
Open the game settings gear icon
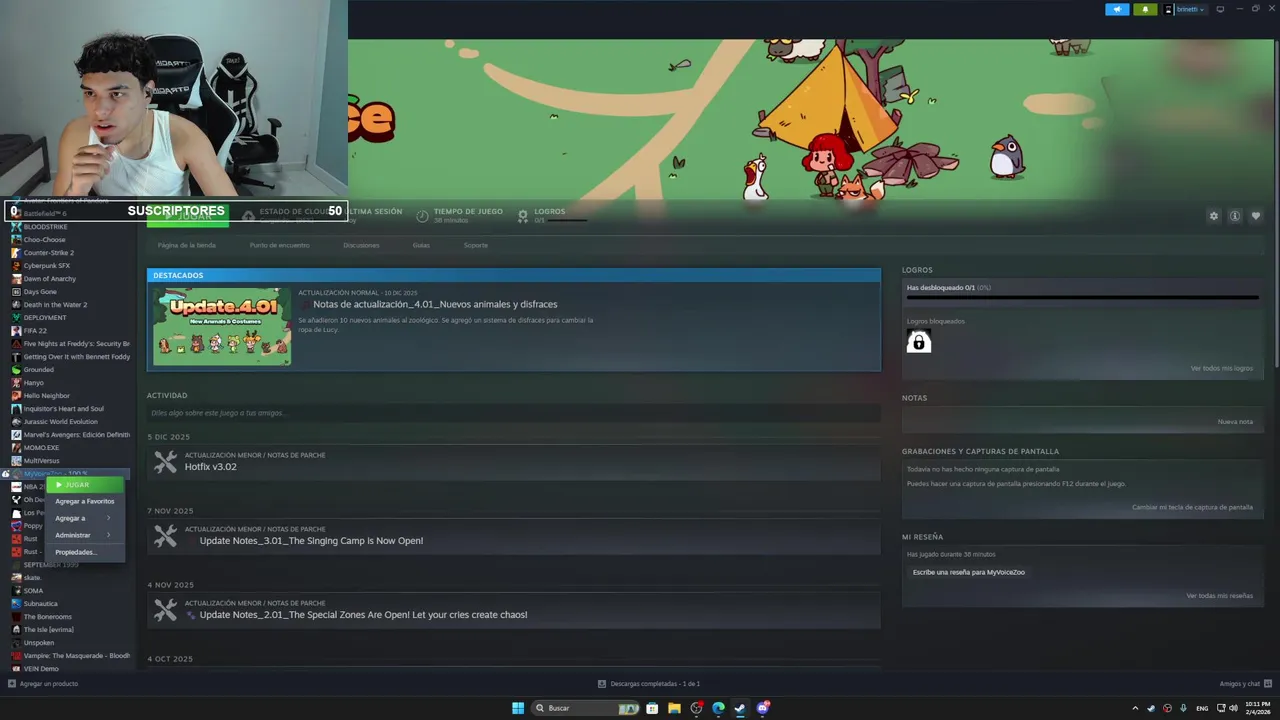point(1214,216)
